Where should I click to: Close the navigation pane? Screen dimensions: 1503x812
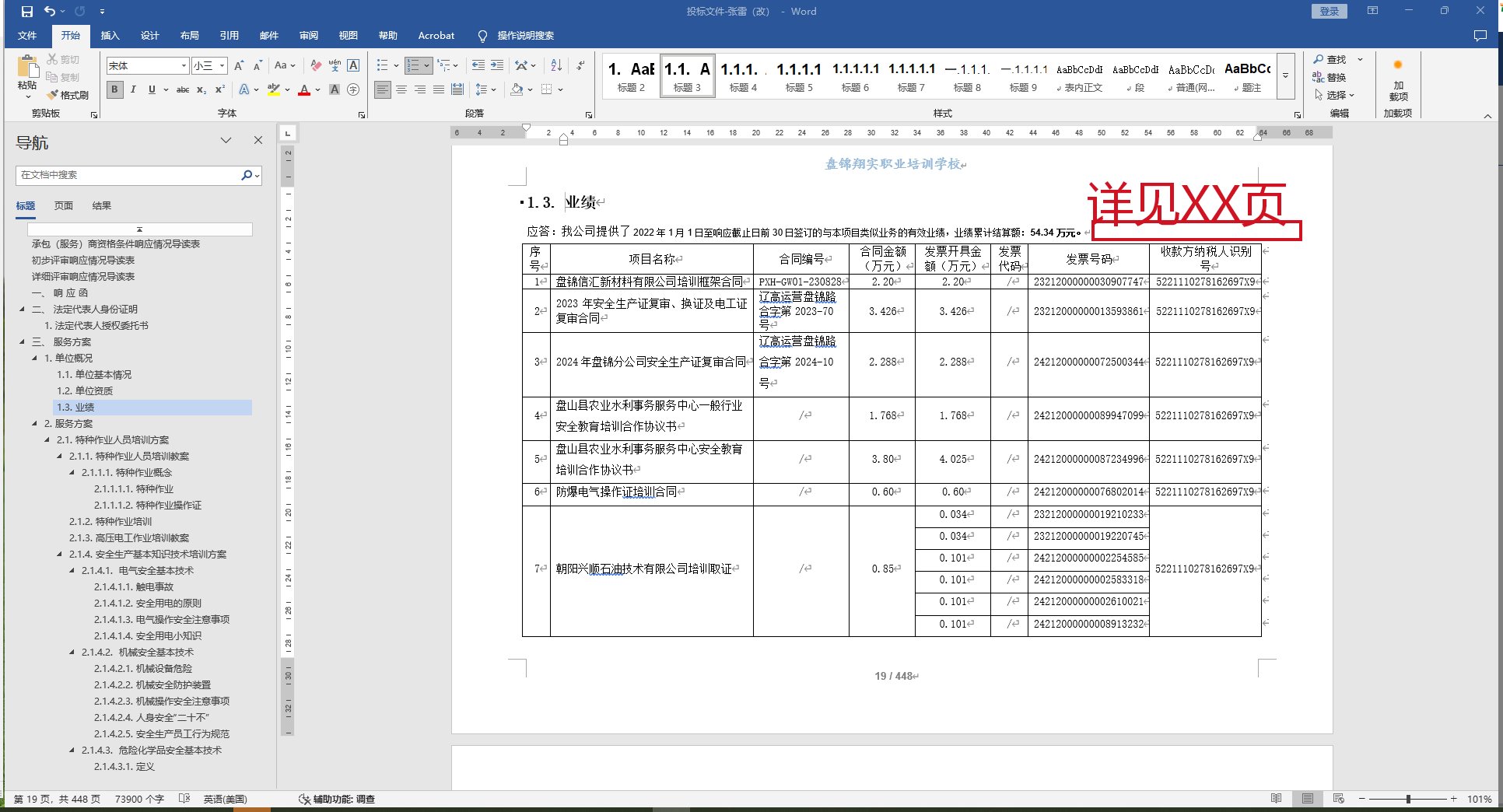pos(258,141)
